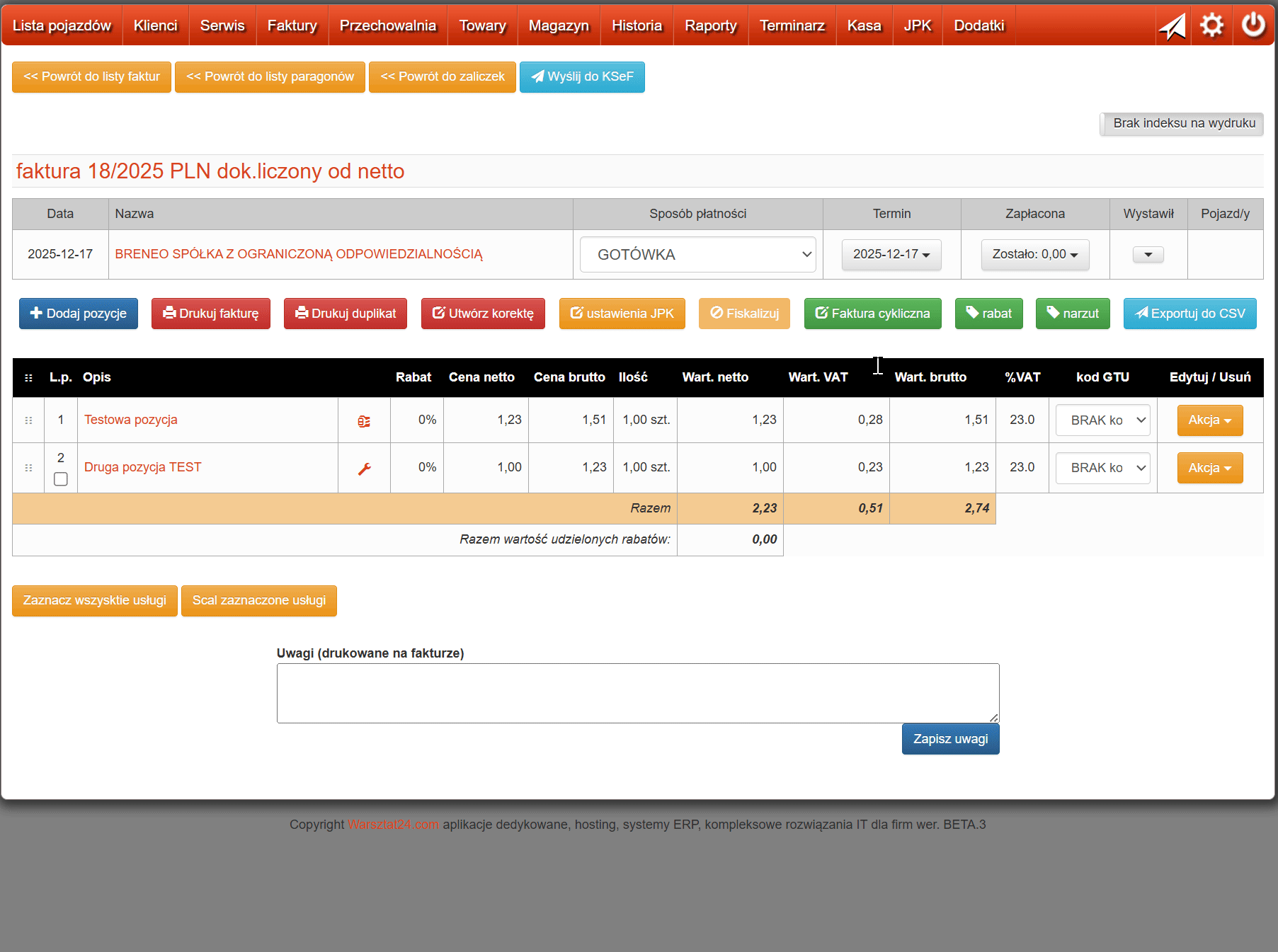Click the goods icon on Testowa pozycja row
The height and width of the screenshot is (952, 1278).
click(364, 421)
